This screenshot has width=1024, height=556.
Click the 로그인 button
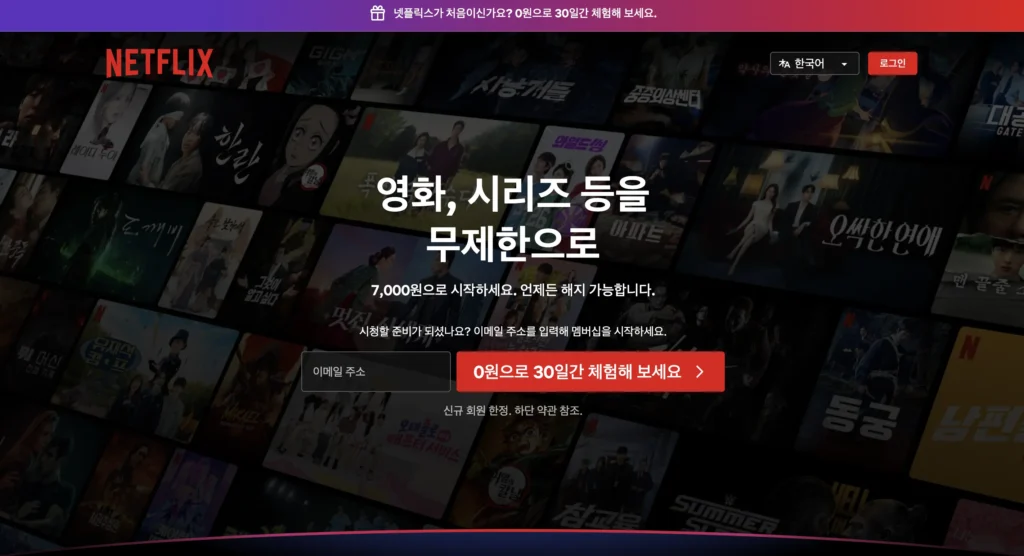click(892, 63)
